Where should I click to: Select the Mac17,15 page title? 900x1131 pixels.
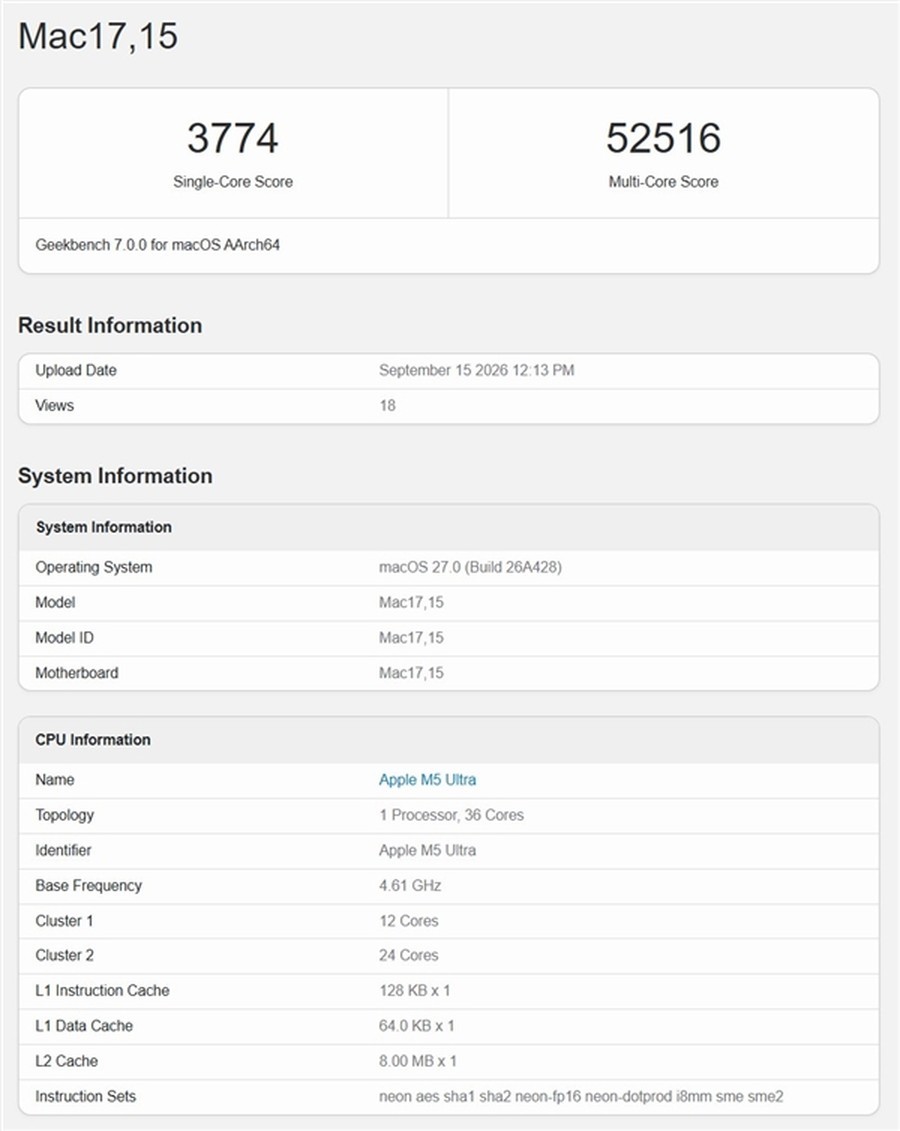point(98,36)
